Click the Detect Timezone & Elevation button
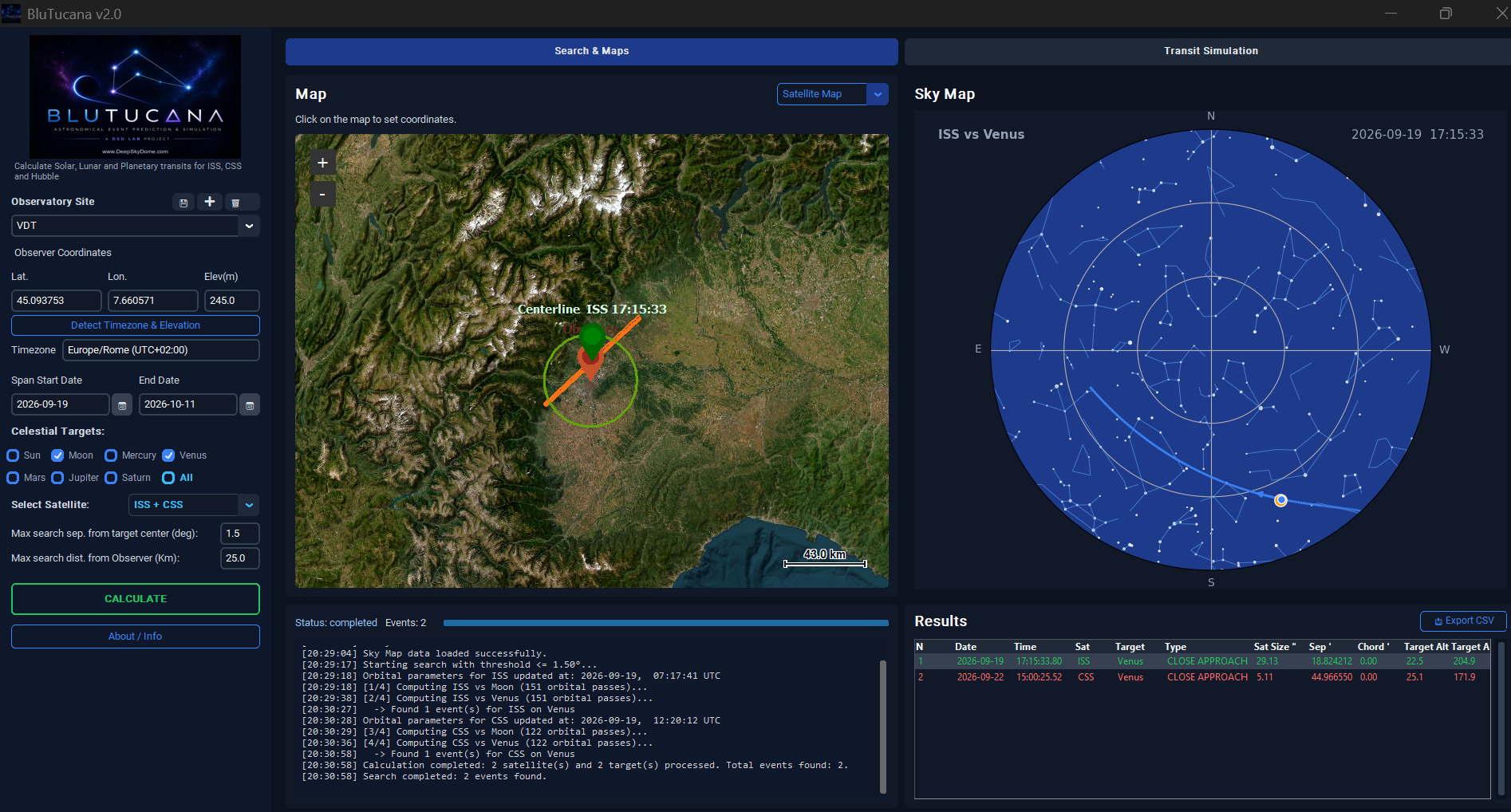 [136, 325]
